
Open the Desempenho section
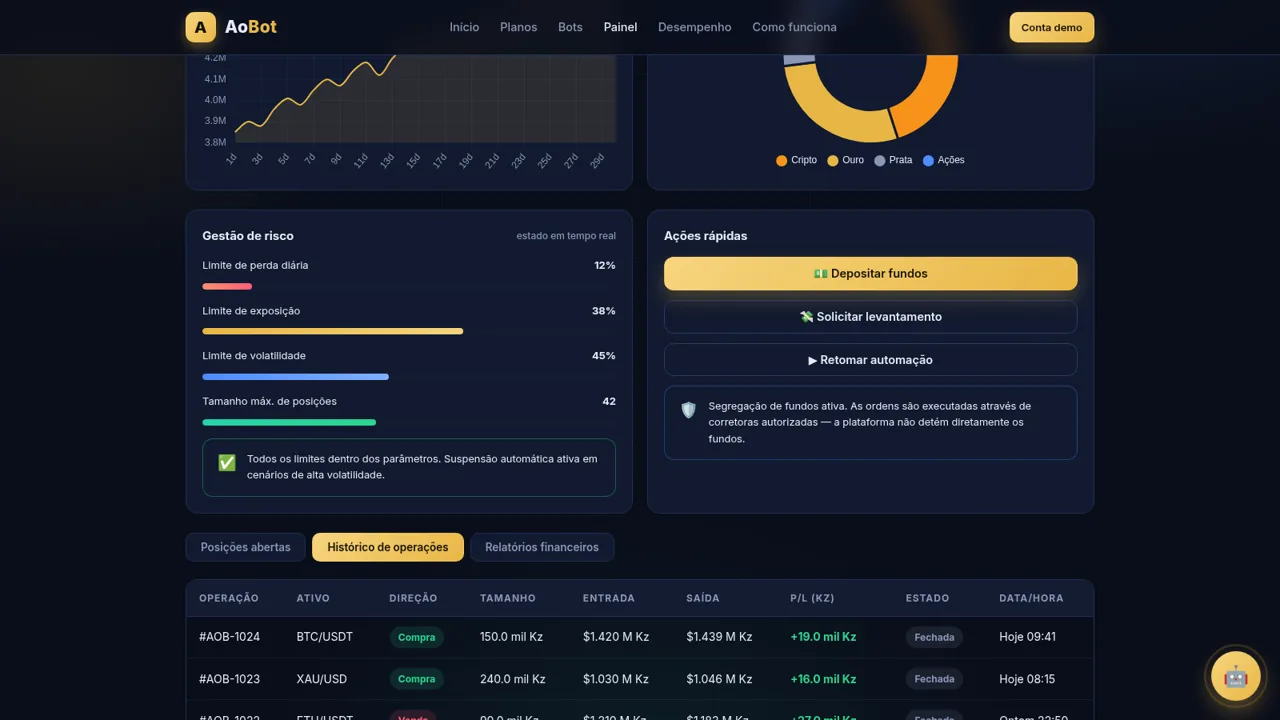[694, 27]
